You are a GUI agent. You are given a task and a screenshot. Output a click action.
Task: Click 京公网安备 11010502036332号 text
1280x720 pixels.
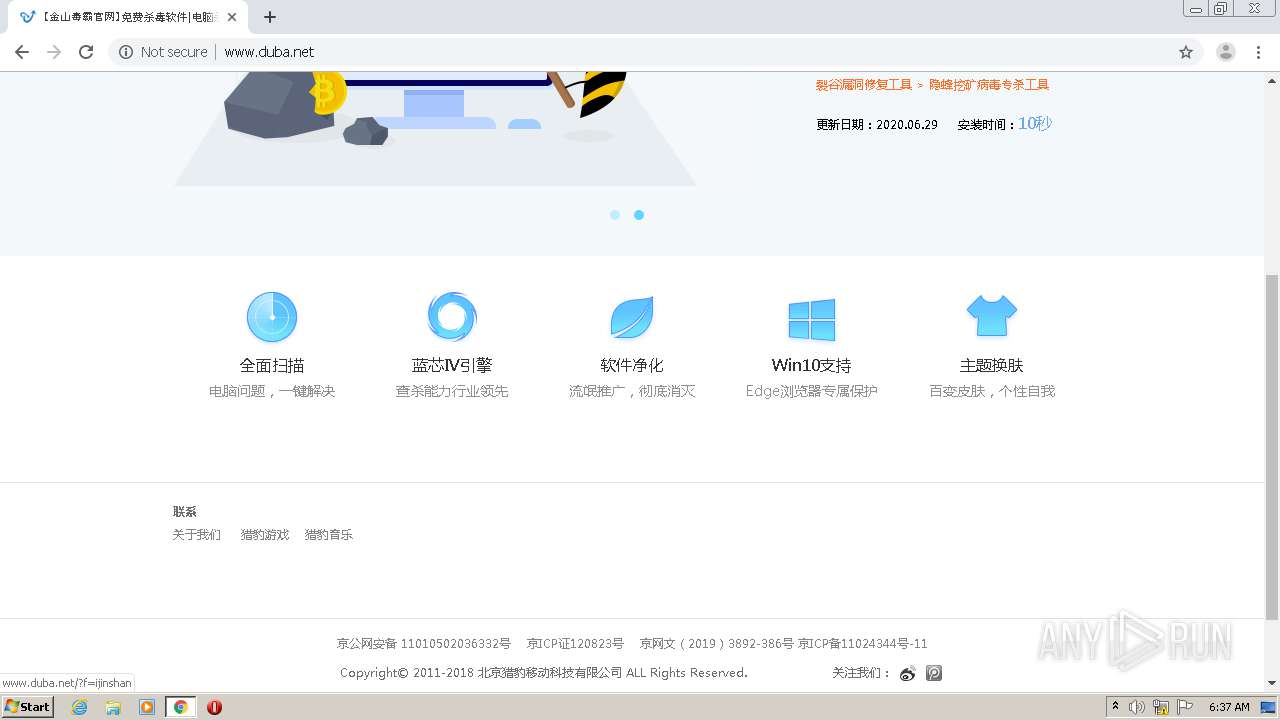point(424,644)
